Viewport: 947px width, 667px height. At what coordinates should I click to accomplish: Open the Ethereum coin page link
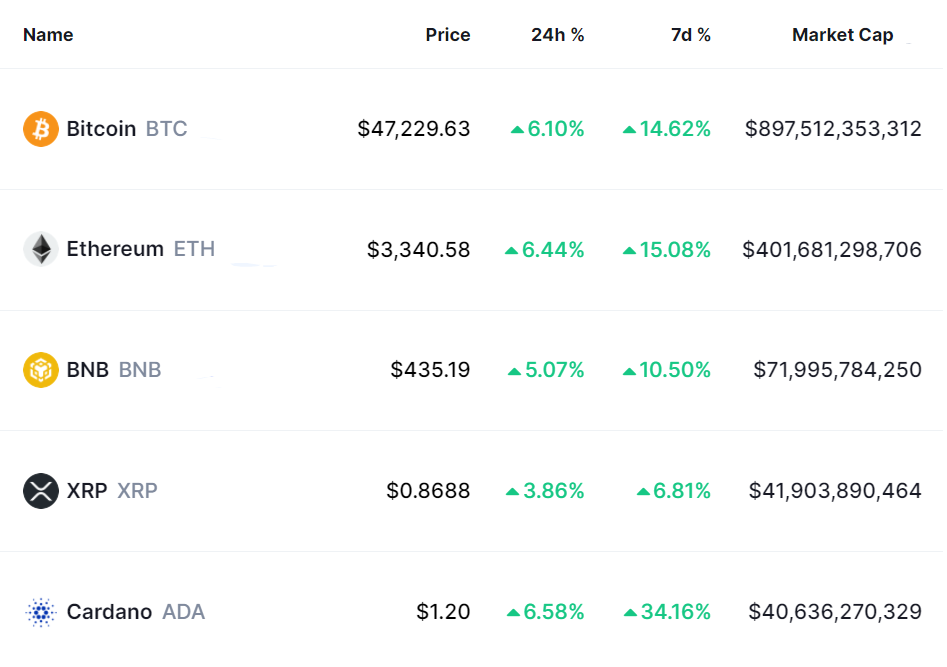(x=115, y=249)
